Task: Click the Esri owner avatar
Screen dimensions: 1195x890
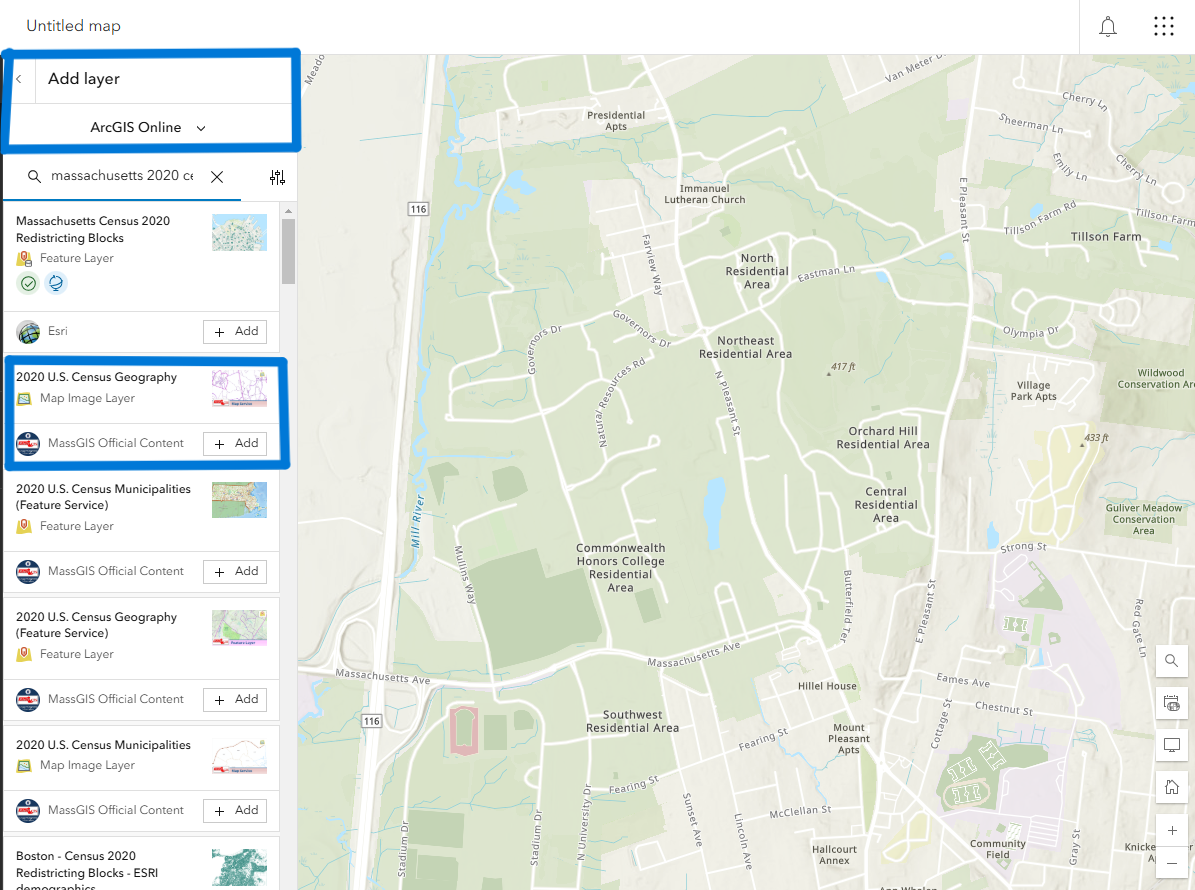Action: [28, 332]
